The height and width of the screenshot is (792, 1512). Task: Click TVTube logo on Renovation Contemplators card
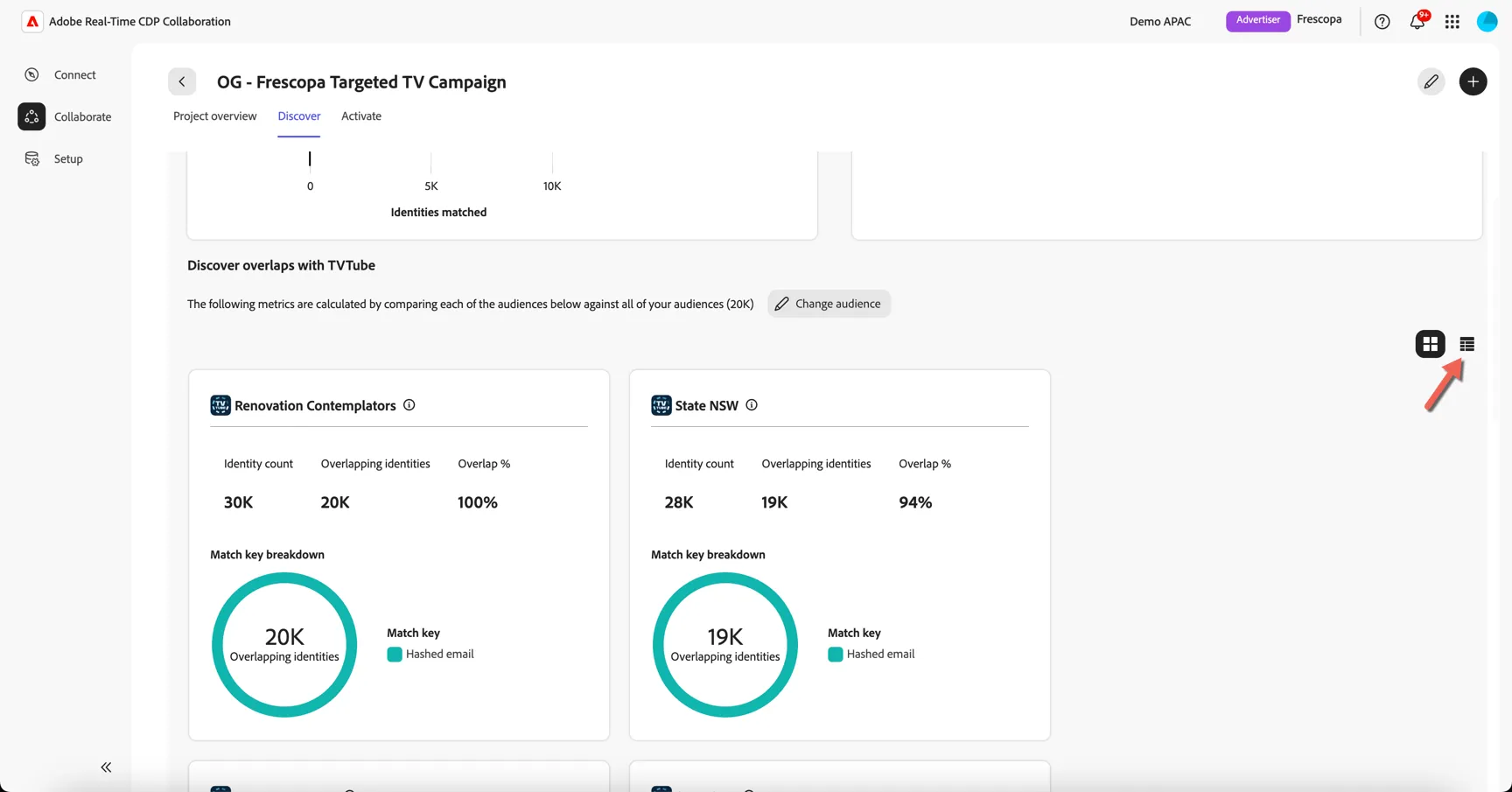click(x=220, y=405)
